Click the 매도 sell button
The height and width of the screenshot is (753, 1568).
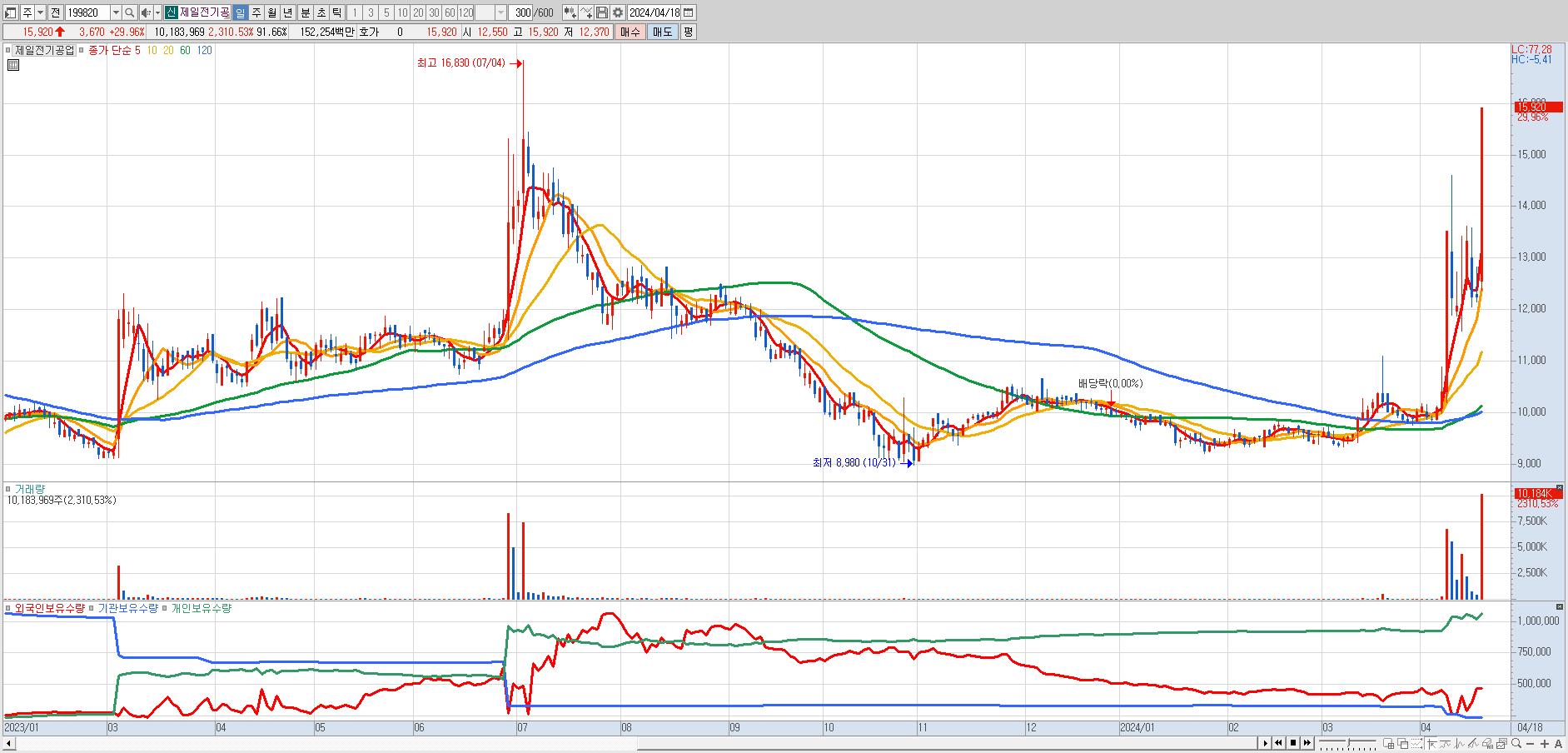click(663, 32)
